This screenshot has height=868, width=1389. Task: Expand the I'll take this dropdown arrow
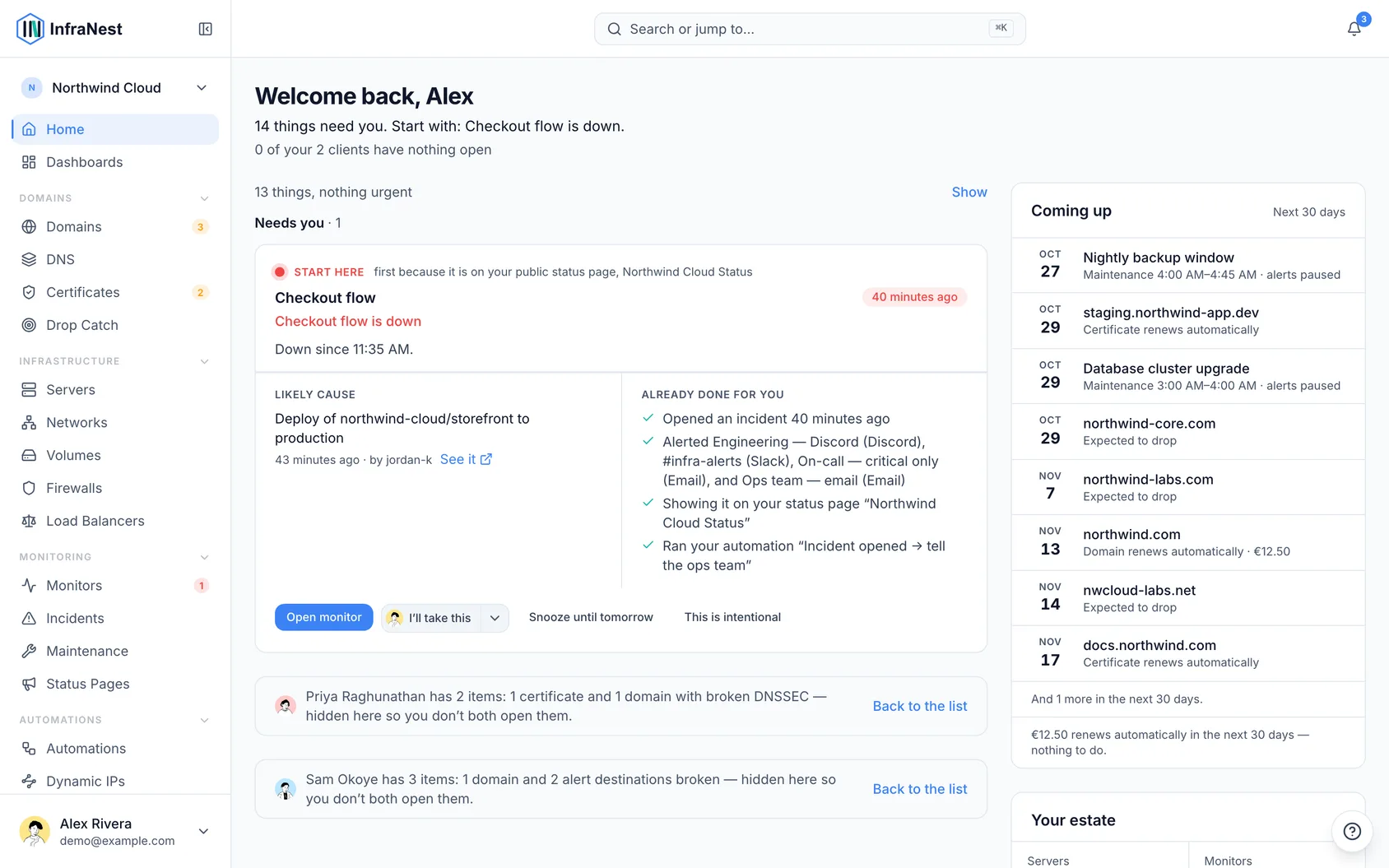[495, 618]
